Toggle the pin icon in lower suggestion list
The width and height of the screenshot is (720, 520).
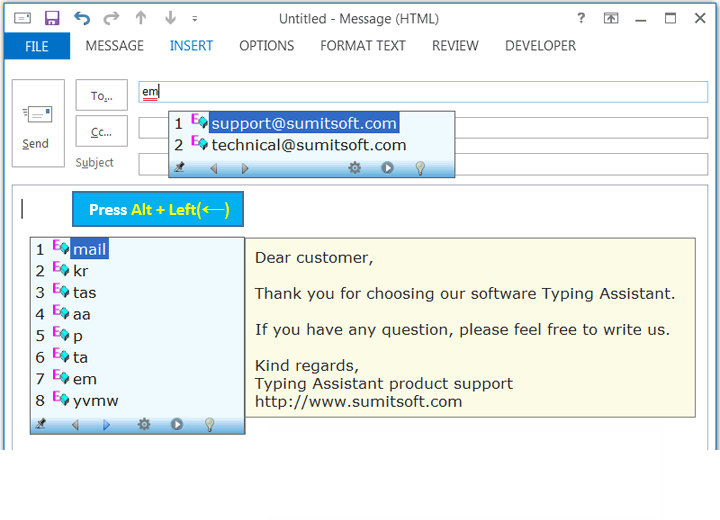click(x=41, y=424)
